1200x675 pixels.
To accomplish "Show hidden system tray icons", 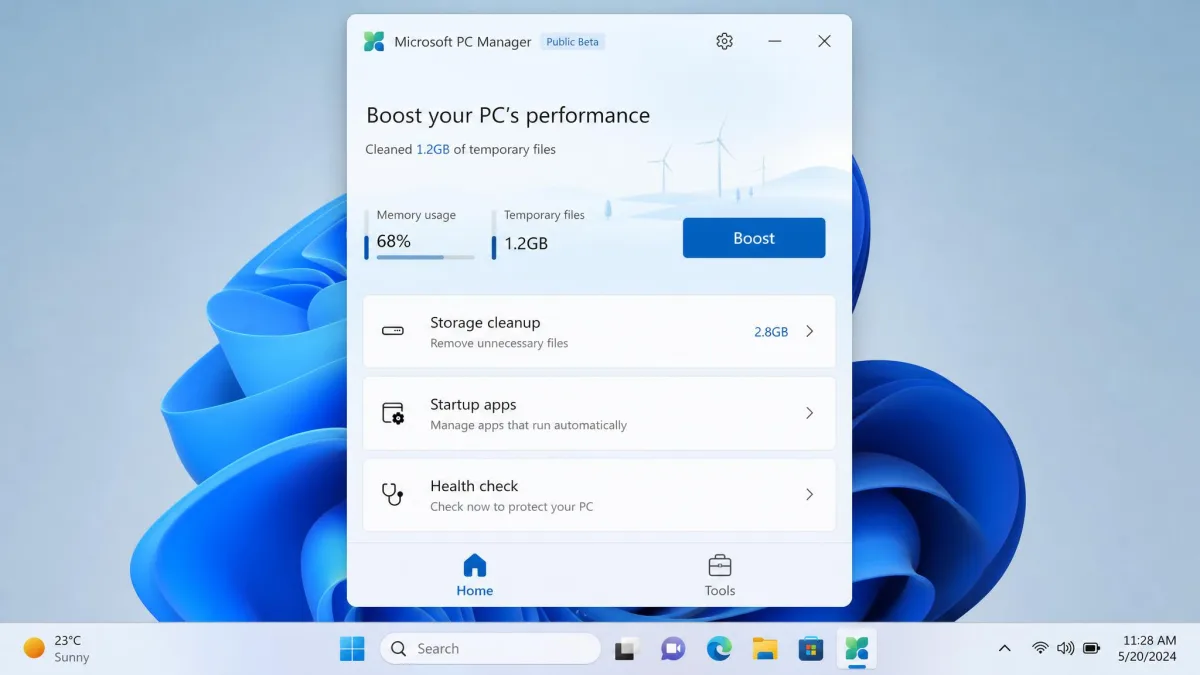I will (x=1005, y=649).
